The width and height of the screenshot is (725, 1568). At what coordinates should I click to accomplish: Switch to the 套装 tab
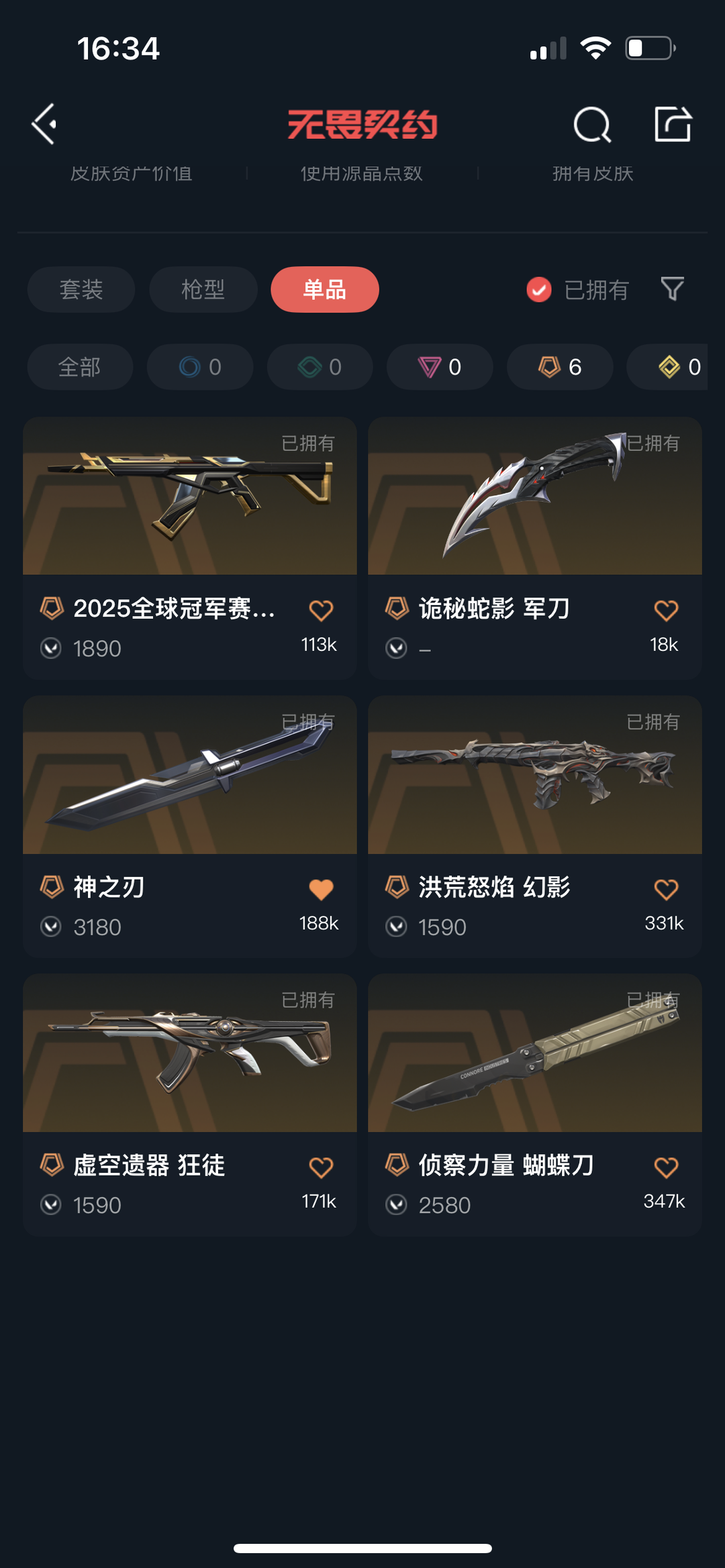81,289
